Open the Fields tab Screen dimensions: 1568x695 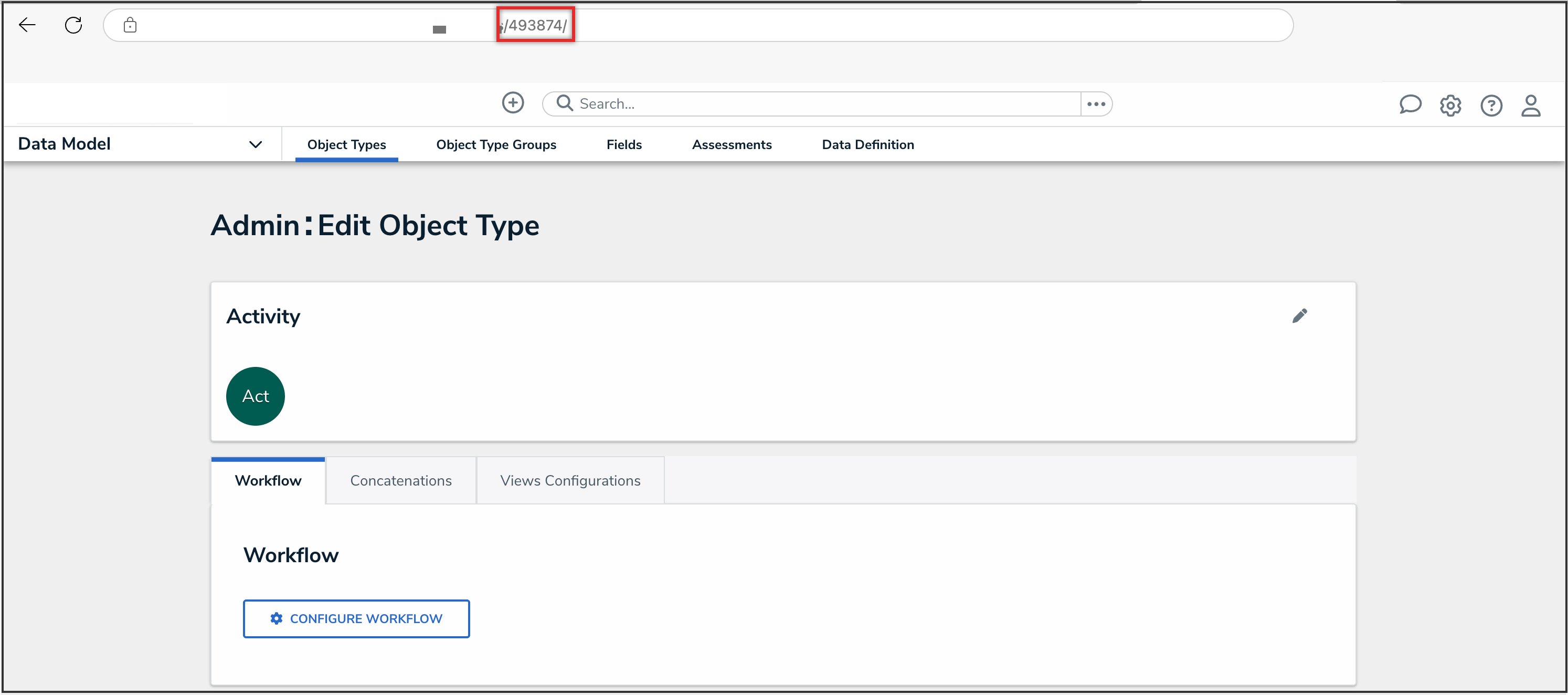point(623,144)
